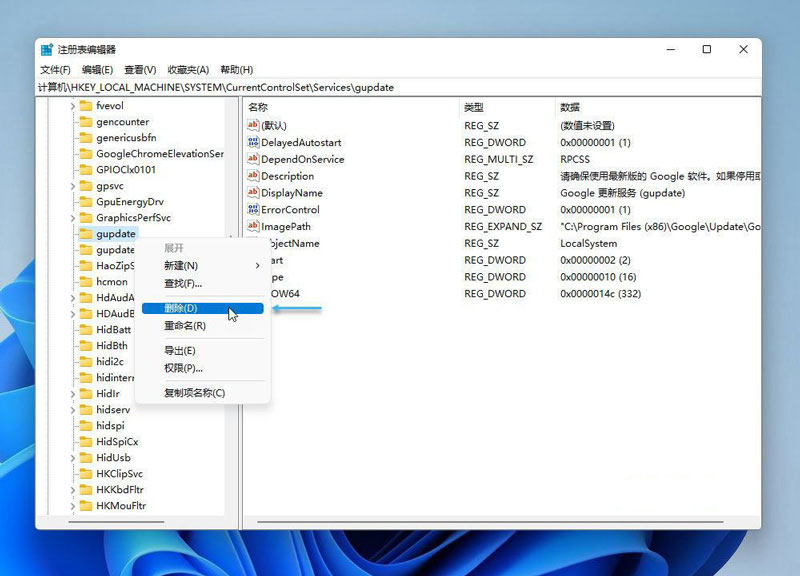Expand the fvevol tree node
This screenshot has width=800, height=576.
point(73,106)
